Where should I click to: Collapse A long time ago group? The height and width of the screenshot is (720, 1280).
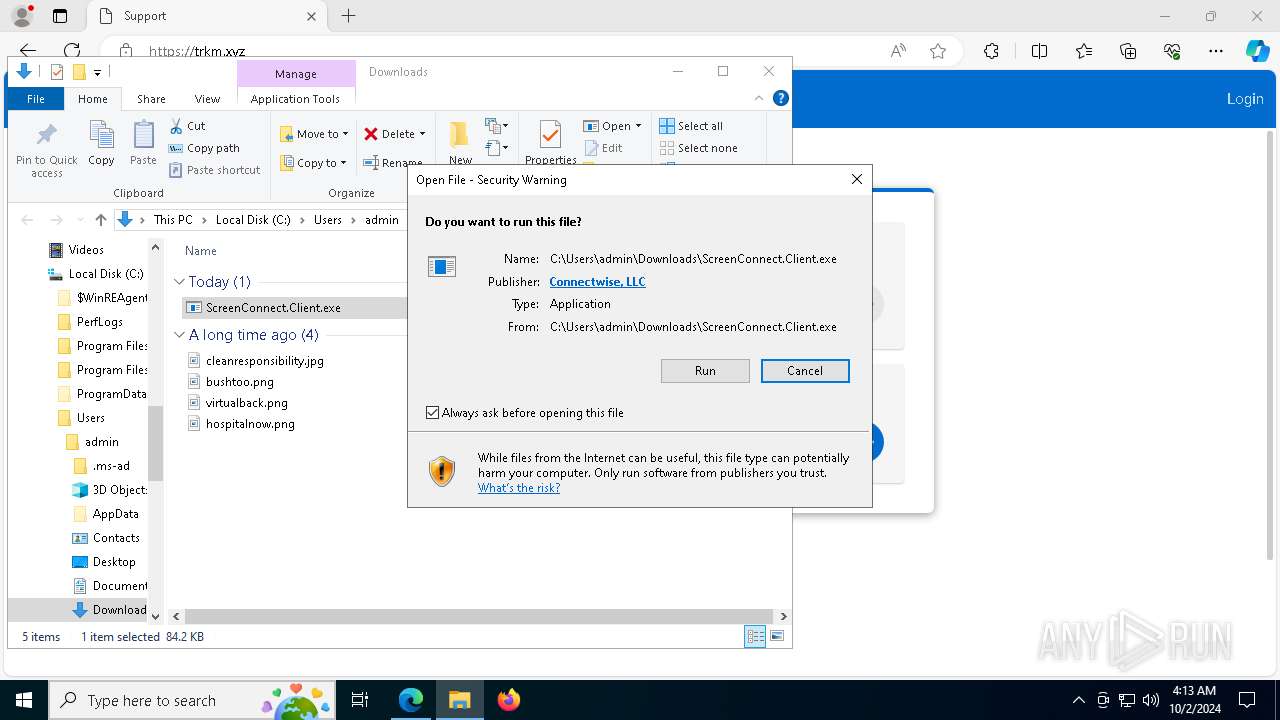tap(180, 335)
